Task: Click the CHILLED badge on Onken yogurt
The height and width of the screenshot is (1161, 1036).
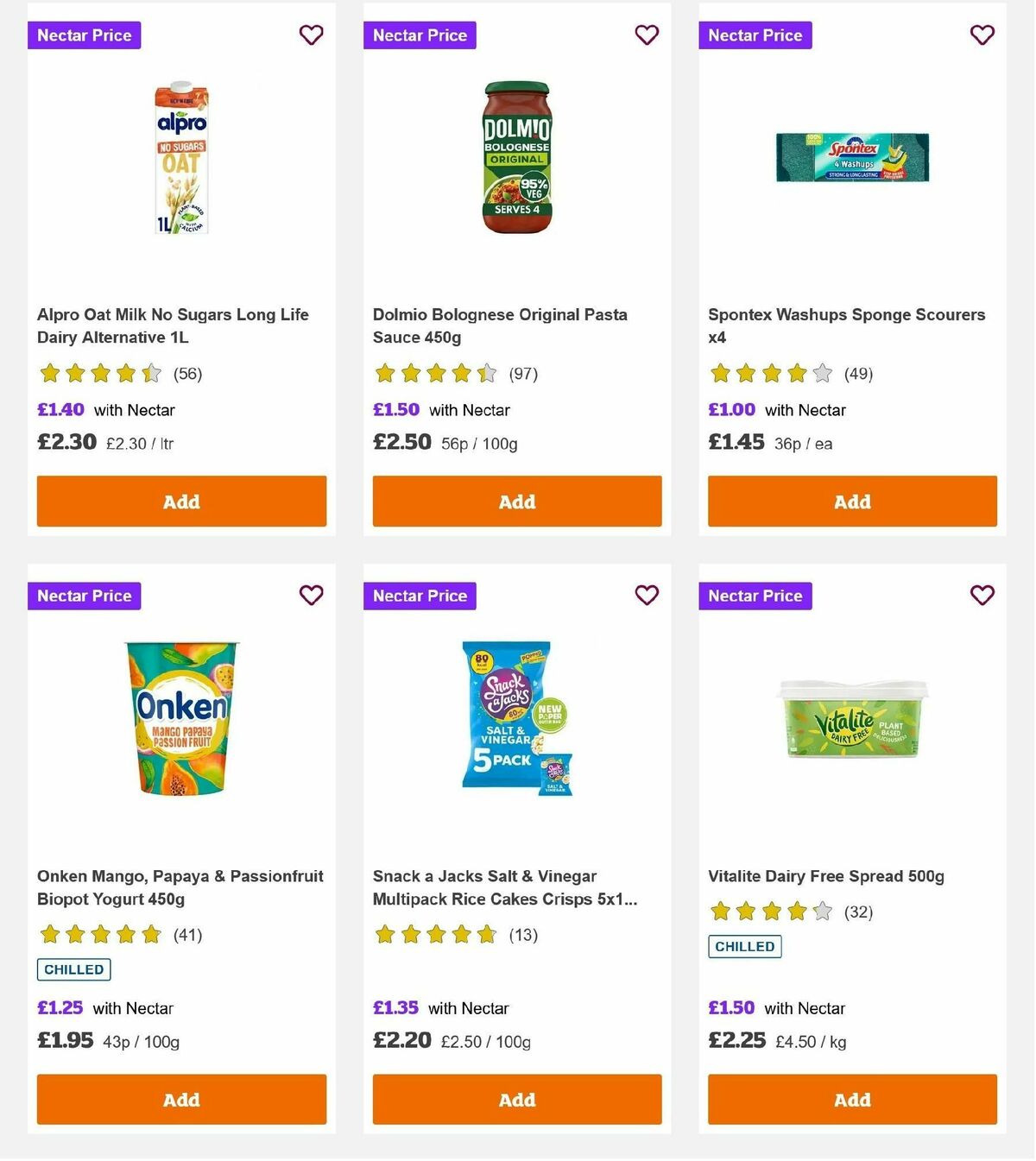Action: tap(73, 969)
